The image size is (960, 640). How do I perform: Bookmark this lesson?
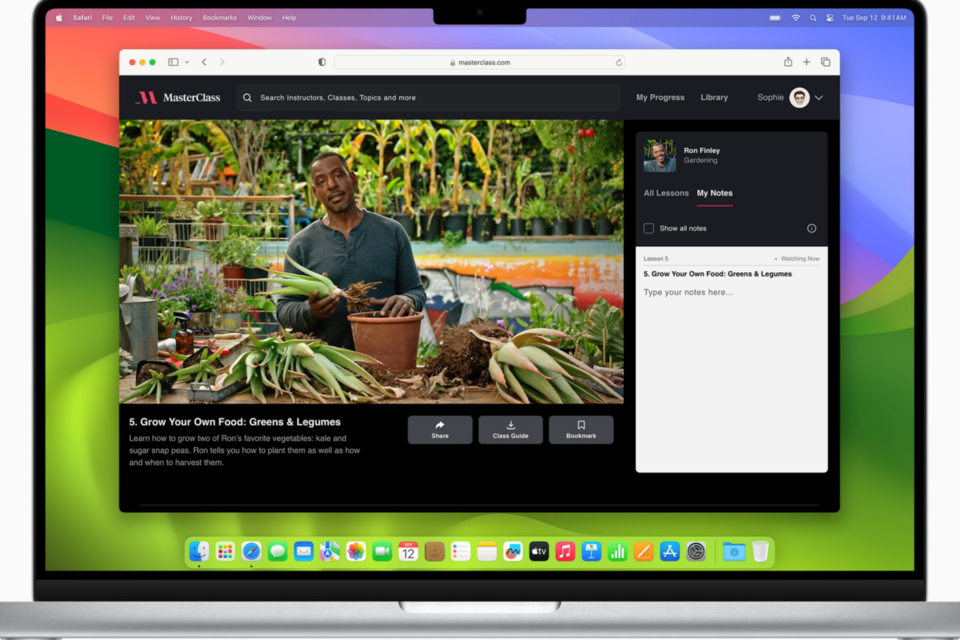coord(581,429)
